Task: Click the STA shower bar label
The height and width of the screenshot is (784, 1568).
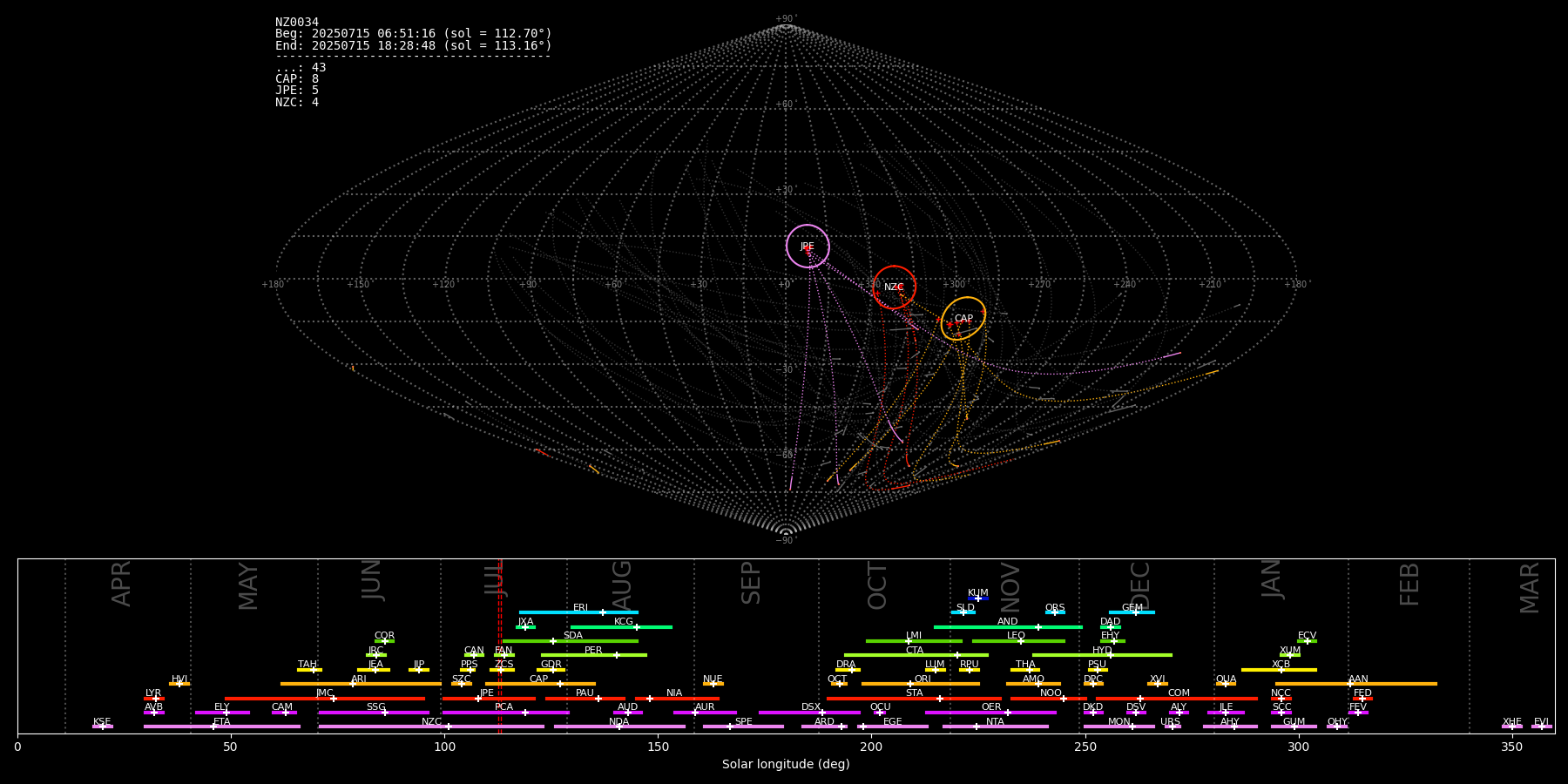Action: (x=915, y=693)
